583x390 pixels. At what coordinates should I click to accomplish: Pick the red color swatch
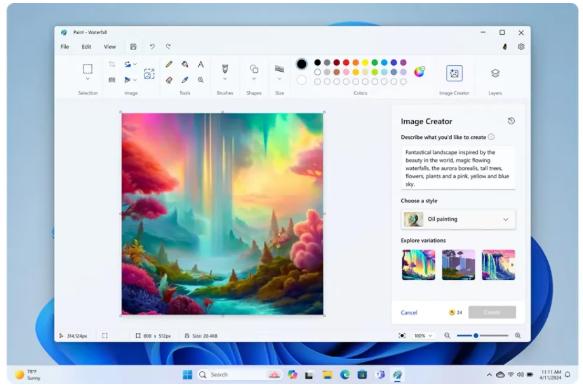346,62
